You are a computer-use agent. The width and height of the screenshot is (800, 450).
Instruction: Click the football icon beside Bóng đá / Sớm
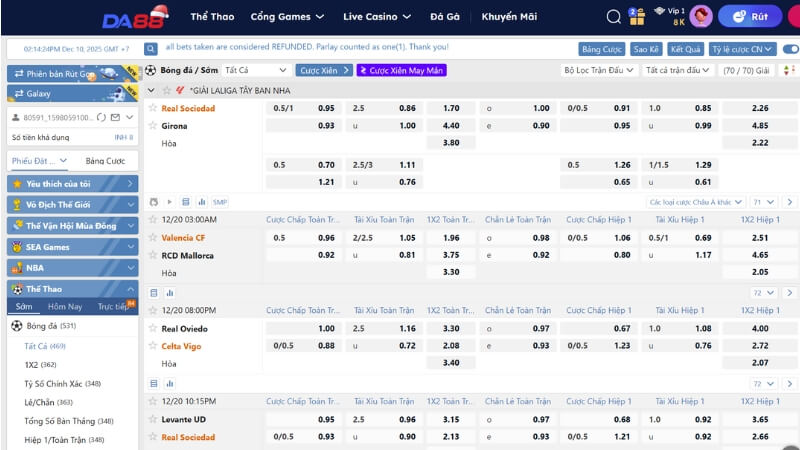151,70
